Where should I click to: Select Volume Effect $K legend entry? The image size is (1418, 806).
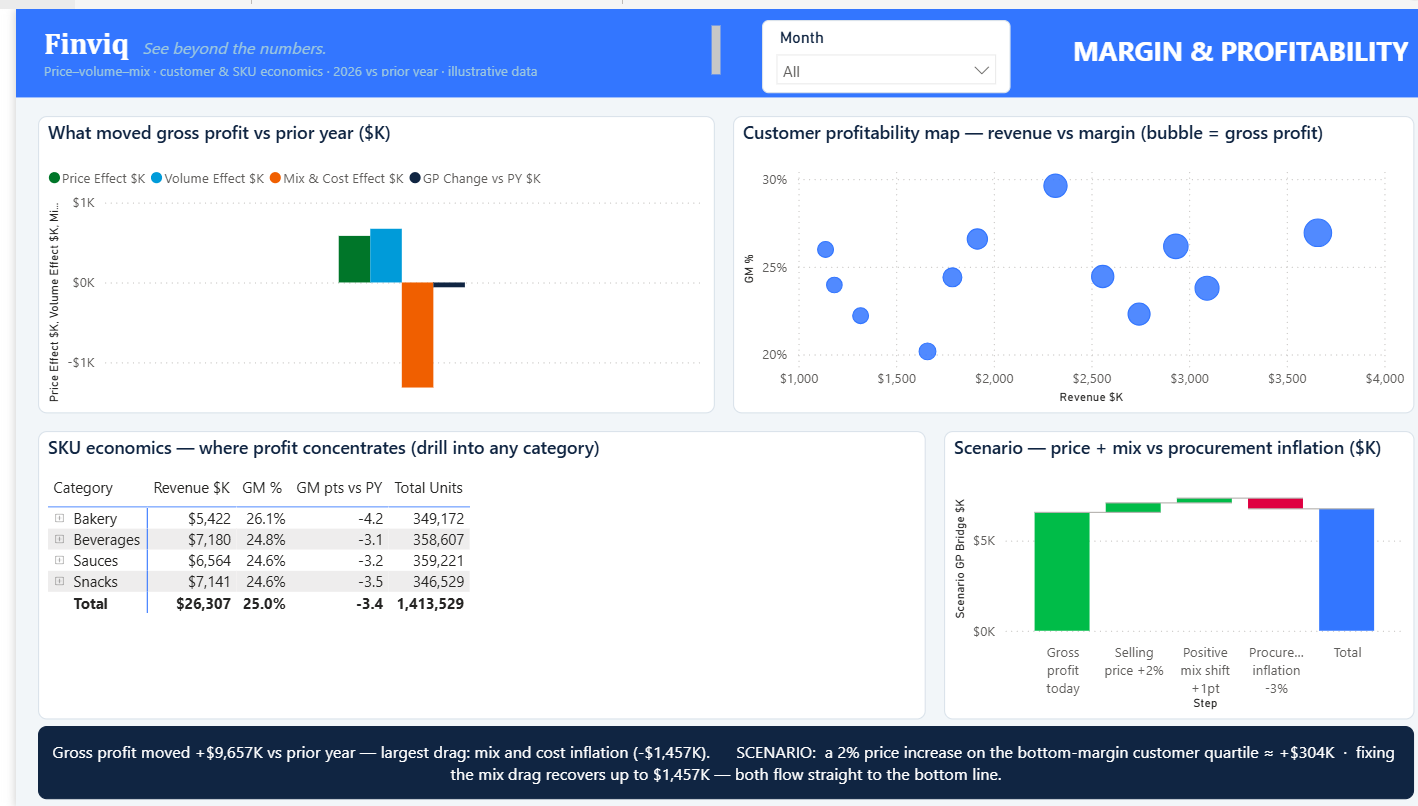(208, 178)
